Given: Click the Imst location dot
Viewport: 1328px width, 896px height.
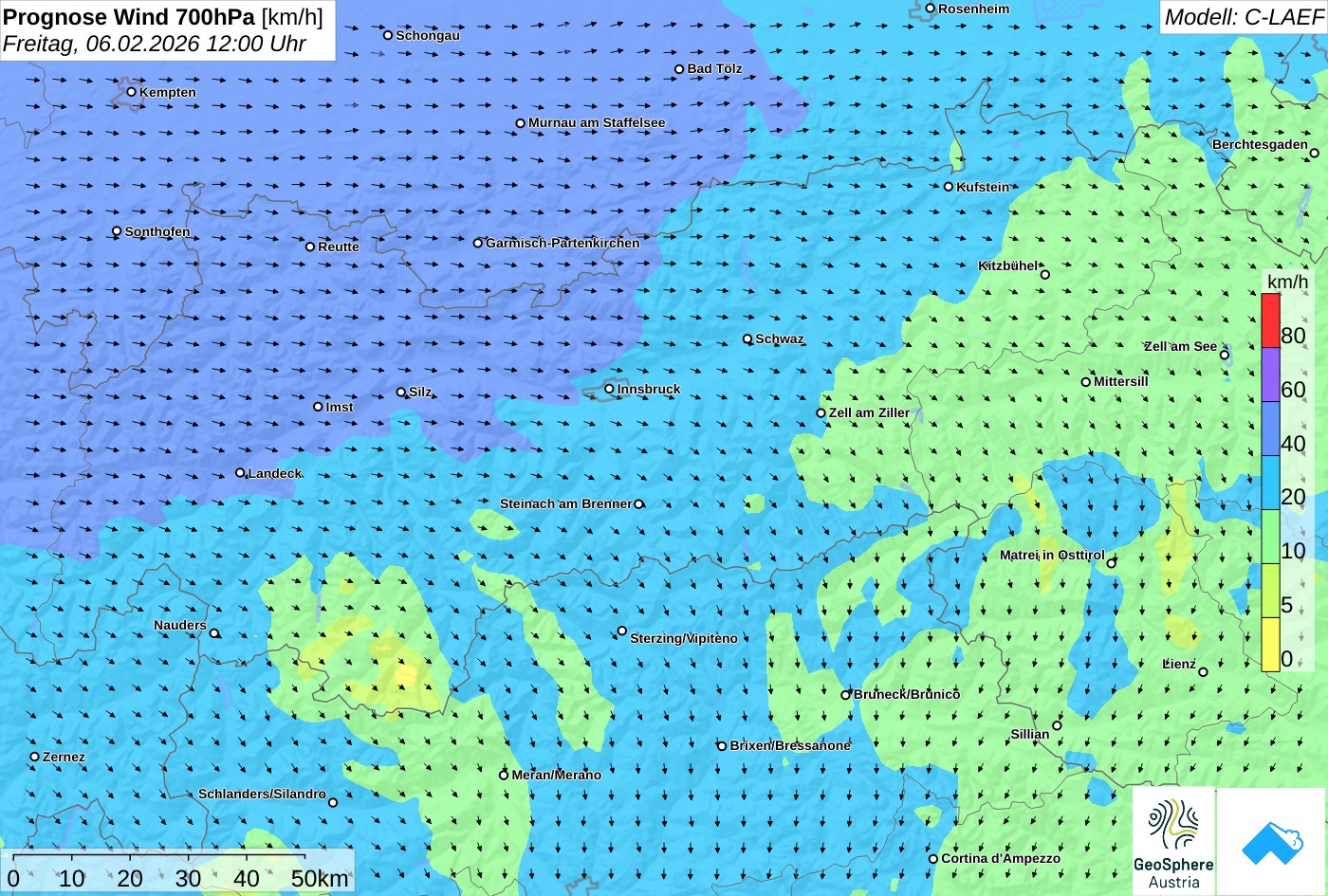Looking at the screenshot, I should click(x=318, y=407).
